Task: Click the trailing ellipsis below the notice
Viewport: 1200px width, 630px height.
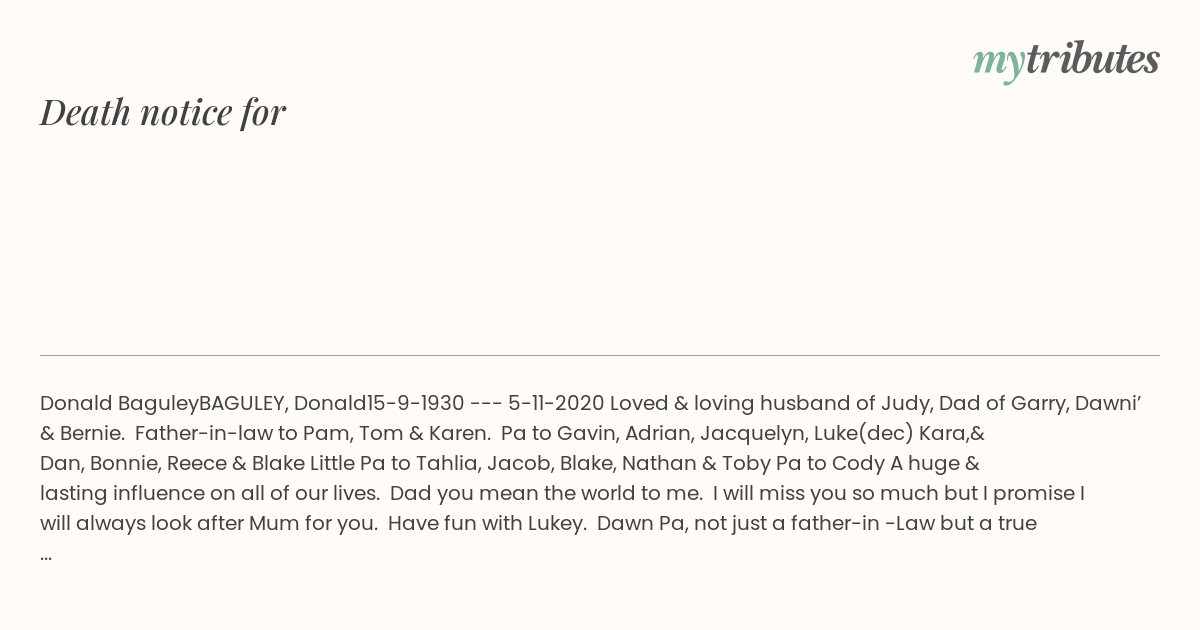Action: pos(46,554)
